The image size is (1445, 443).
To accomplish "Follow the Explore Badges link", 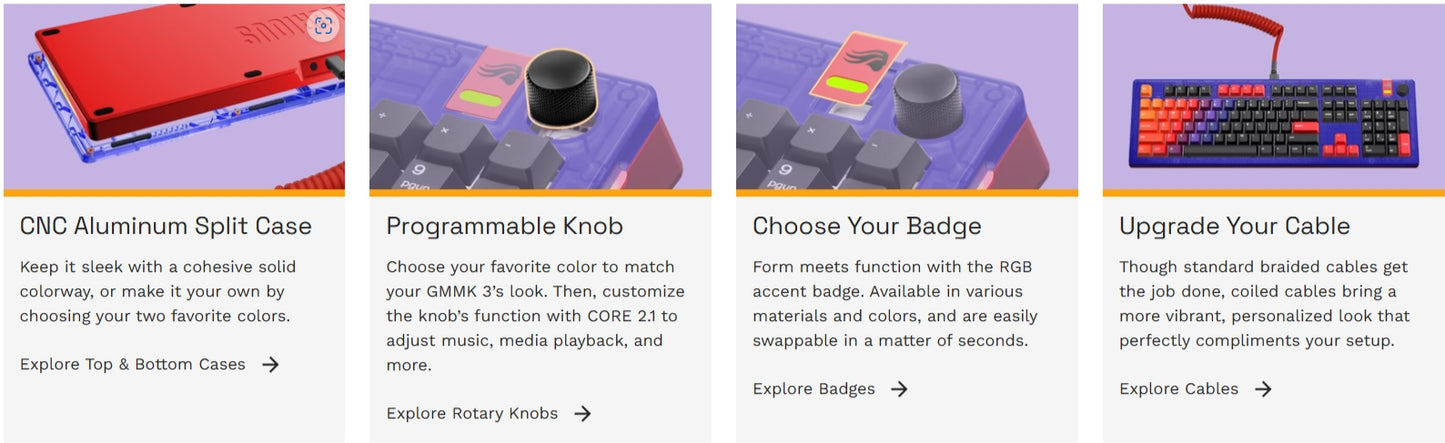I will (814, 389).
